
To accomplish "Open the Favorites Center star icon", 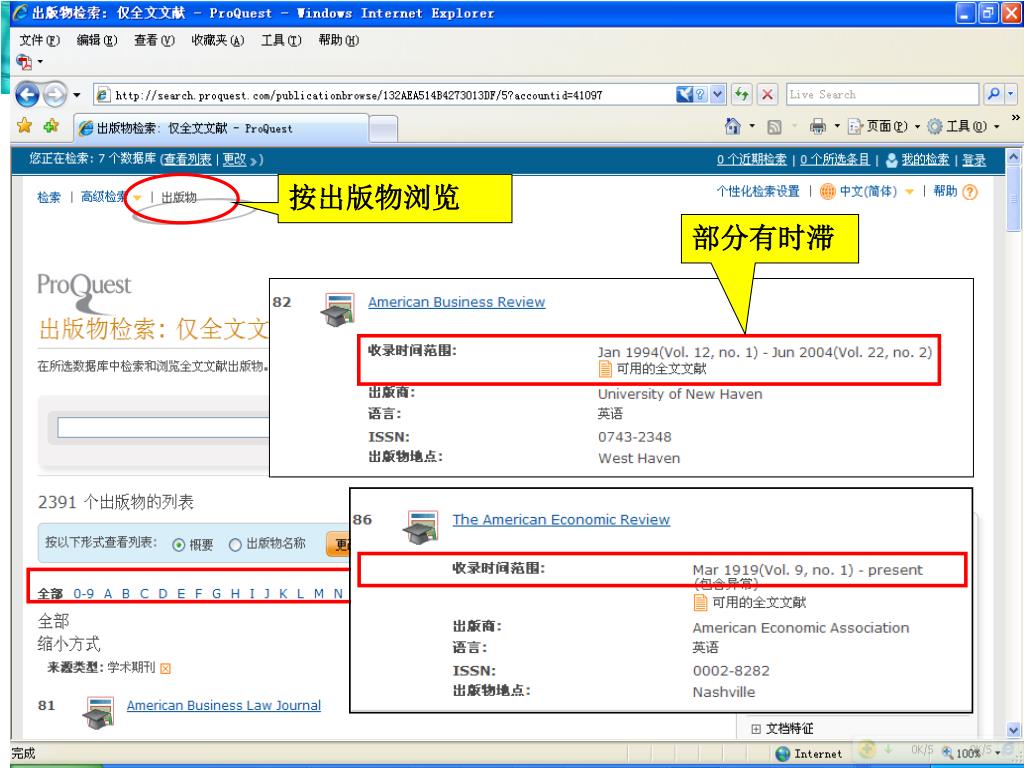I will click(25, 126).
